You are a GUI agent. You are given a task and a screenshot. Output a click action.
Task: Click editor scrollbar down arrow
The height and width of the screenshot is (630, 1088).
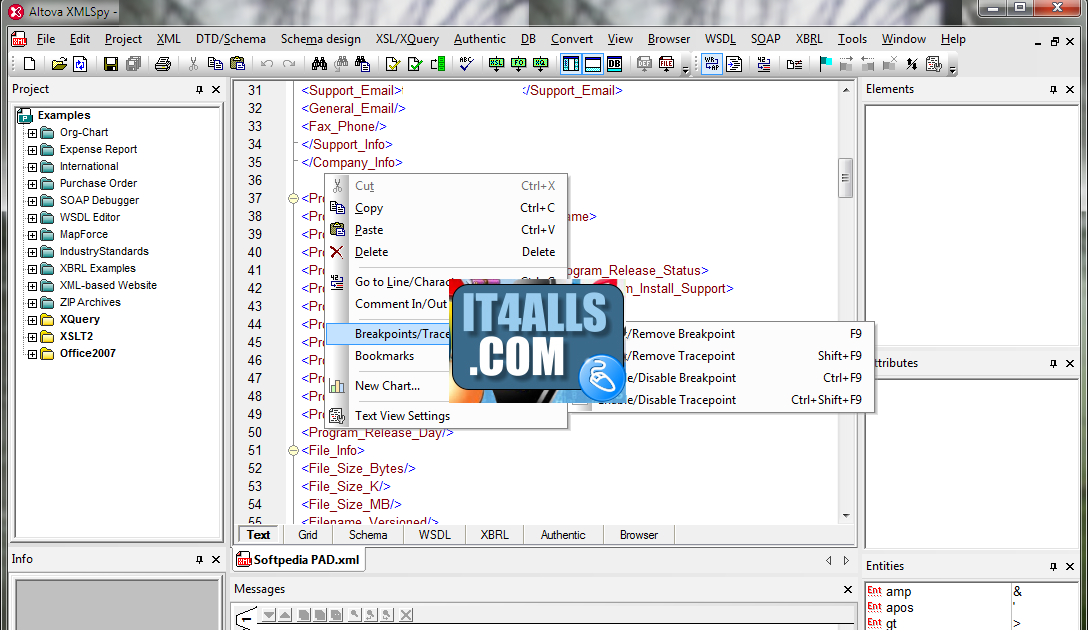(846, 516)
